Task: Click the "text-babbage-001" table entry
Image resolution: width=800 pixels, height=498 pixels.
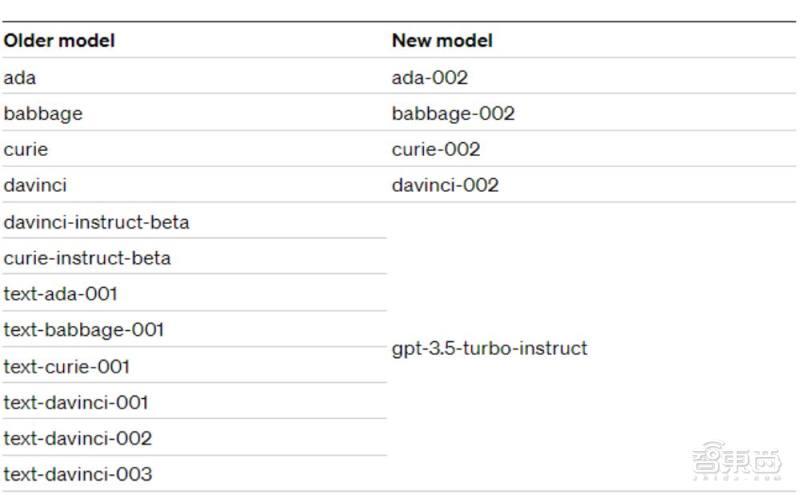Action: tap(83, 330)
